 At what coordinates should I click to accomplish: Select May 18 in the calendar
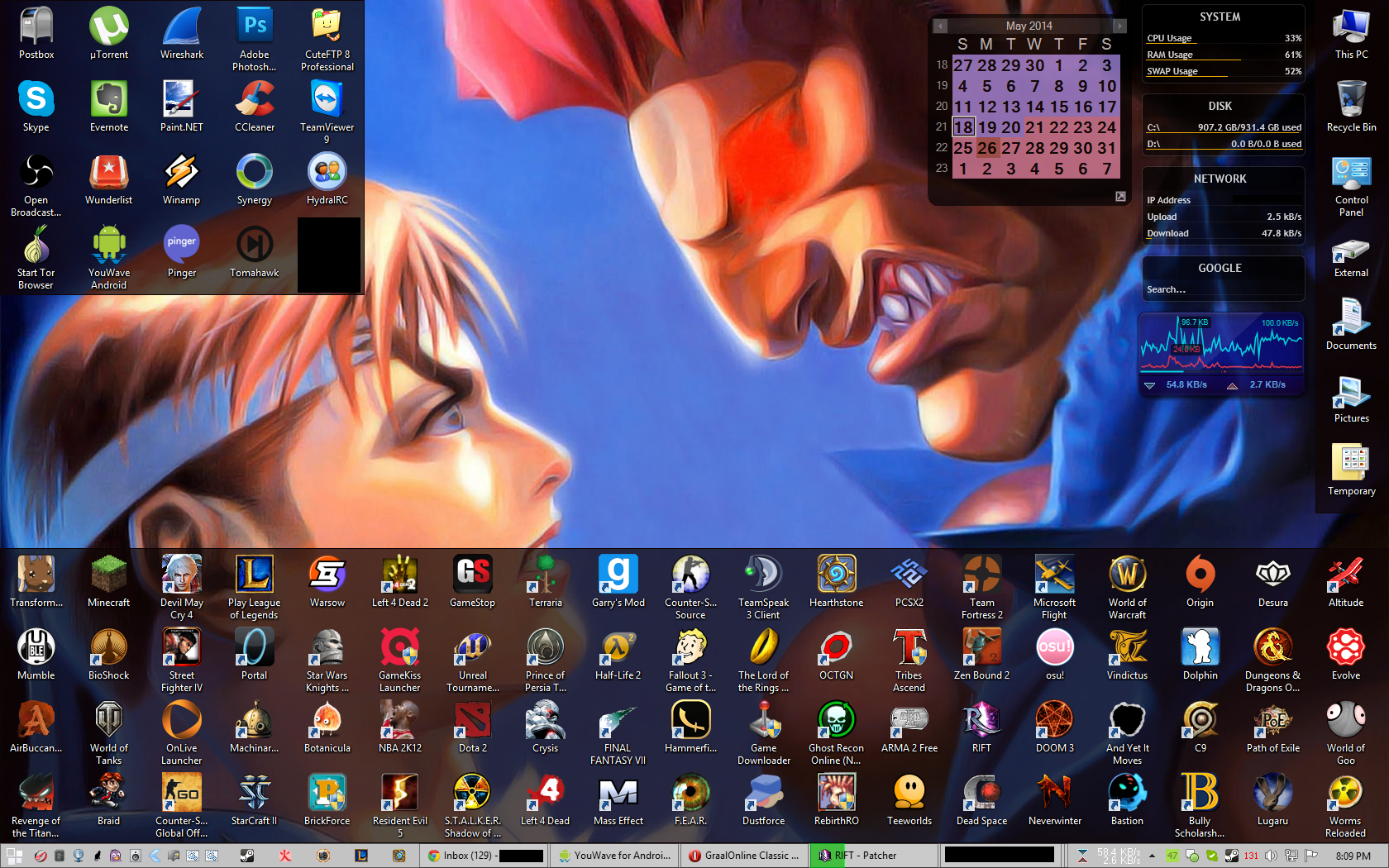tap(963, 127)
